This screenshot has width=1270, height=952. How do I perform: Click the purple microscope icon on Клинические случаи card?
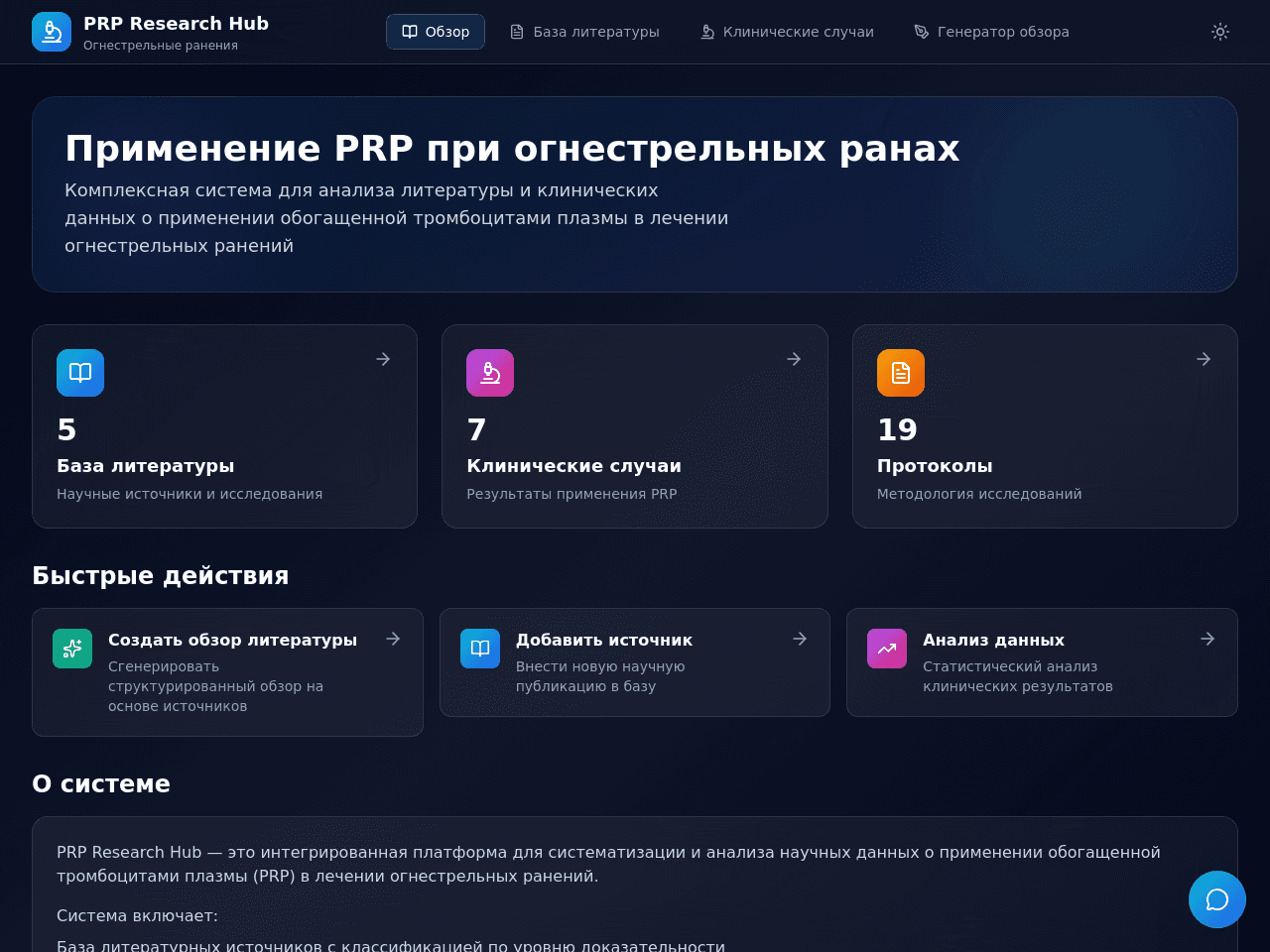(x=490, y=373)
